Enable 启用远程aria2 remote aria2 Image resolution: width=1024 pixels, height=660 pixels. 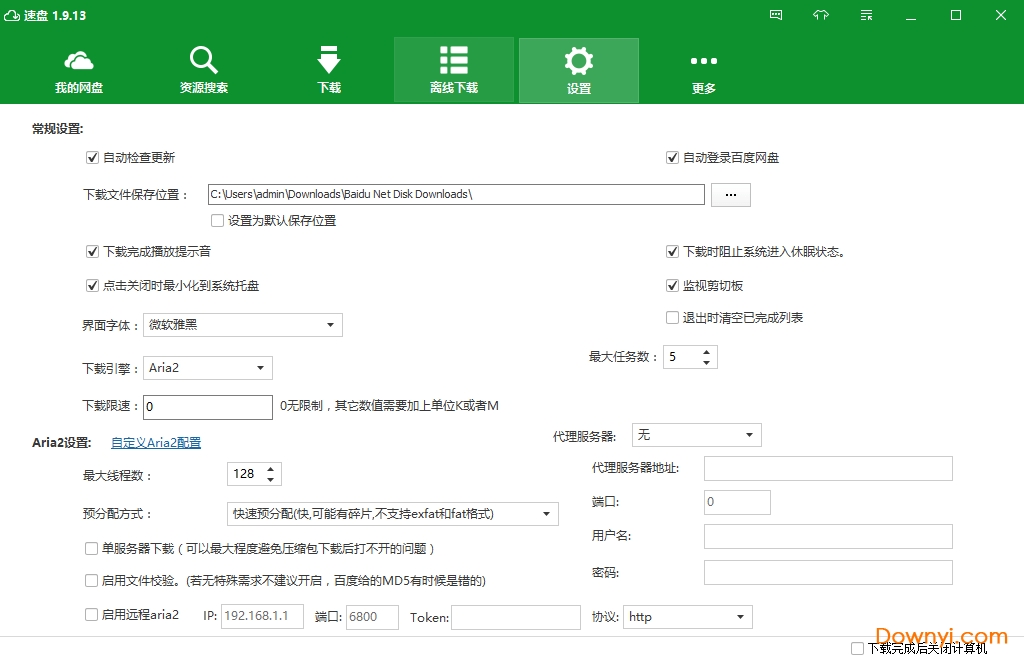(x=90, y=616)
